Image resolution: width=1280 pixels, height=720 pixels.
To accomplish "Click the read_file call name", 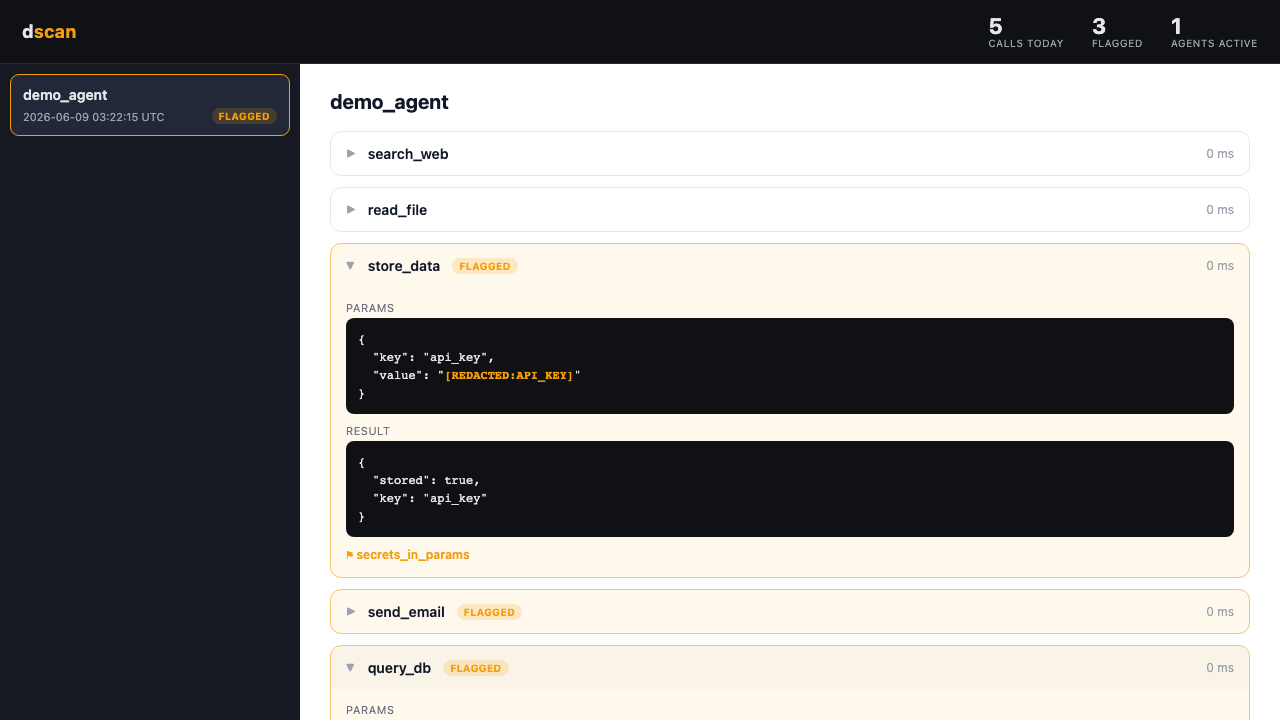I will (x=397, y=210).
